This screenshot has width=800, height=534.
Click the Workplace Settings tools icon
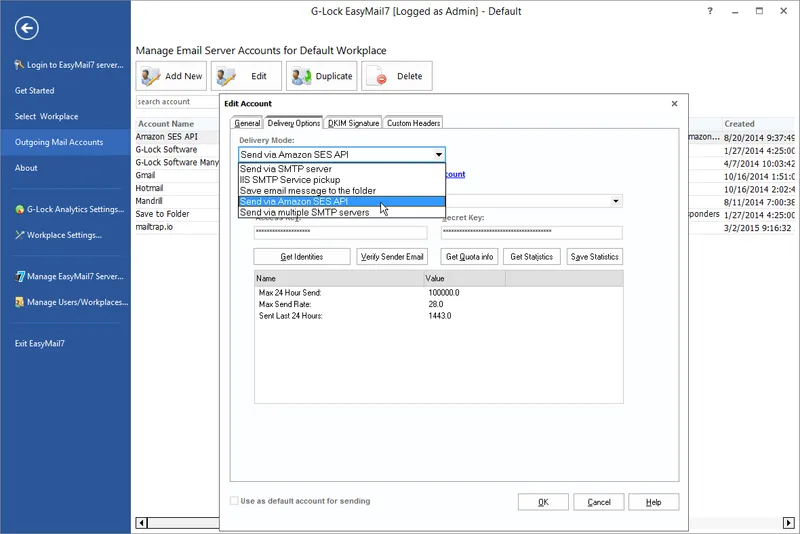pyautogui.click(x=19, y=235)
